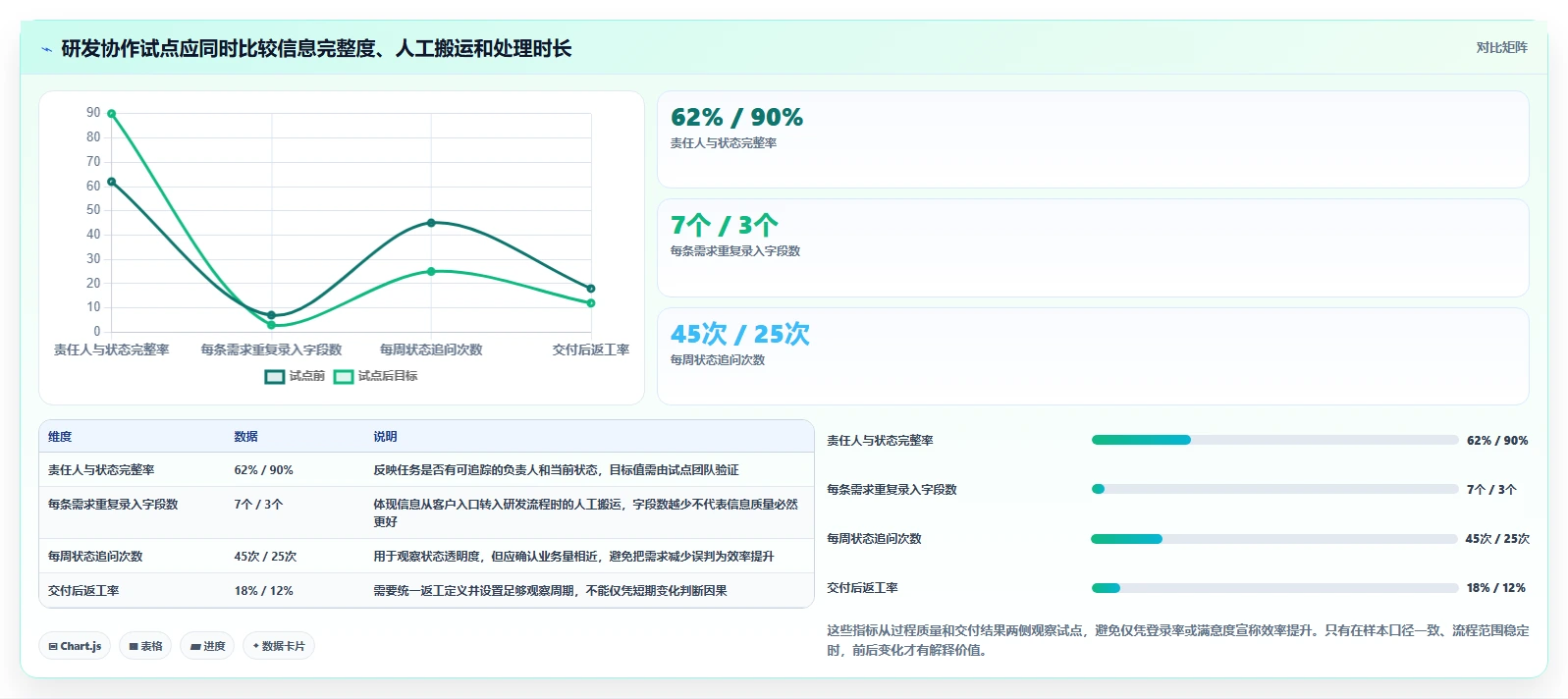Click the 试点前 point at 每周状态追问次数

pos(431,223)
